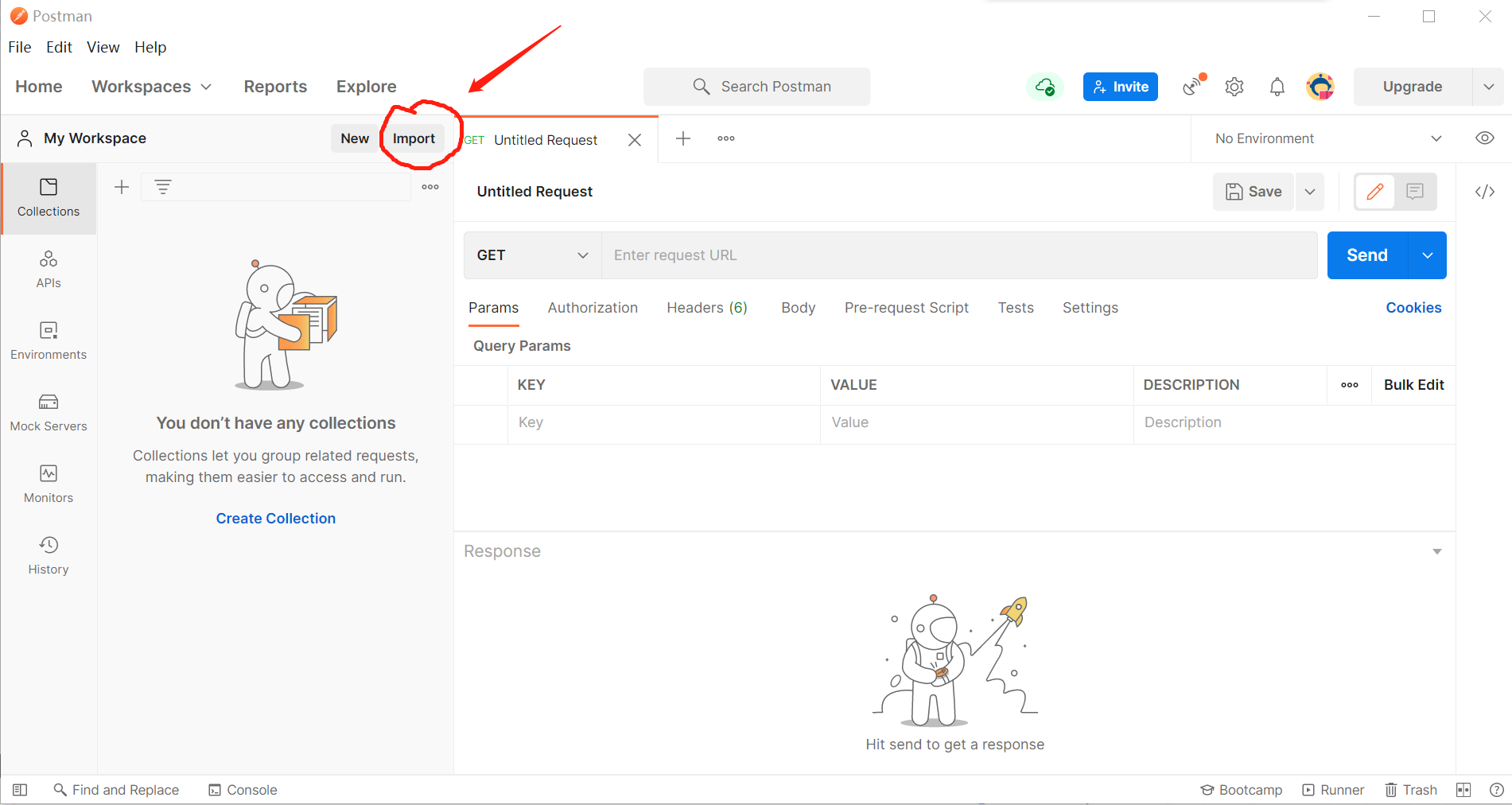Select the Params tab
Image resolution: width=1512 pixels, height=805 pixels.
coord(493,308)
